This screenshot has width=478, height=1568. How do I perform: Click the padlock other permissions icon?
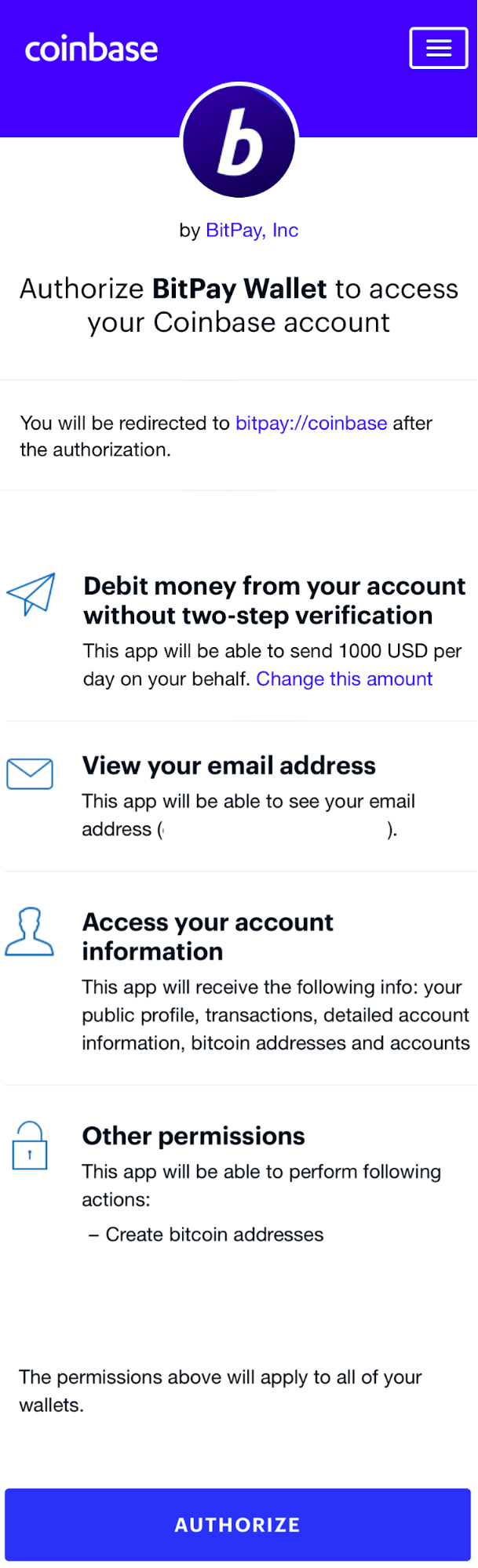[x=30, y=1146]
